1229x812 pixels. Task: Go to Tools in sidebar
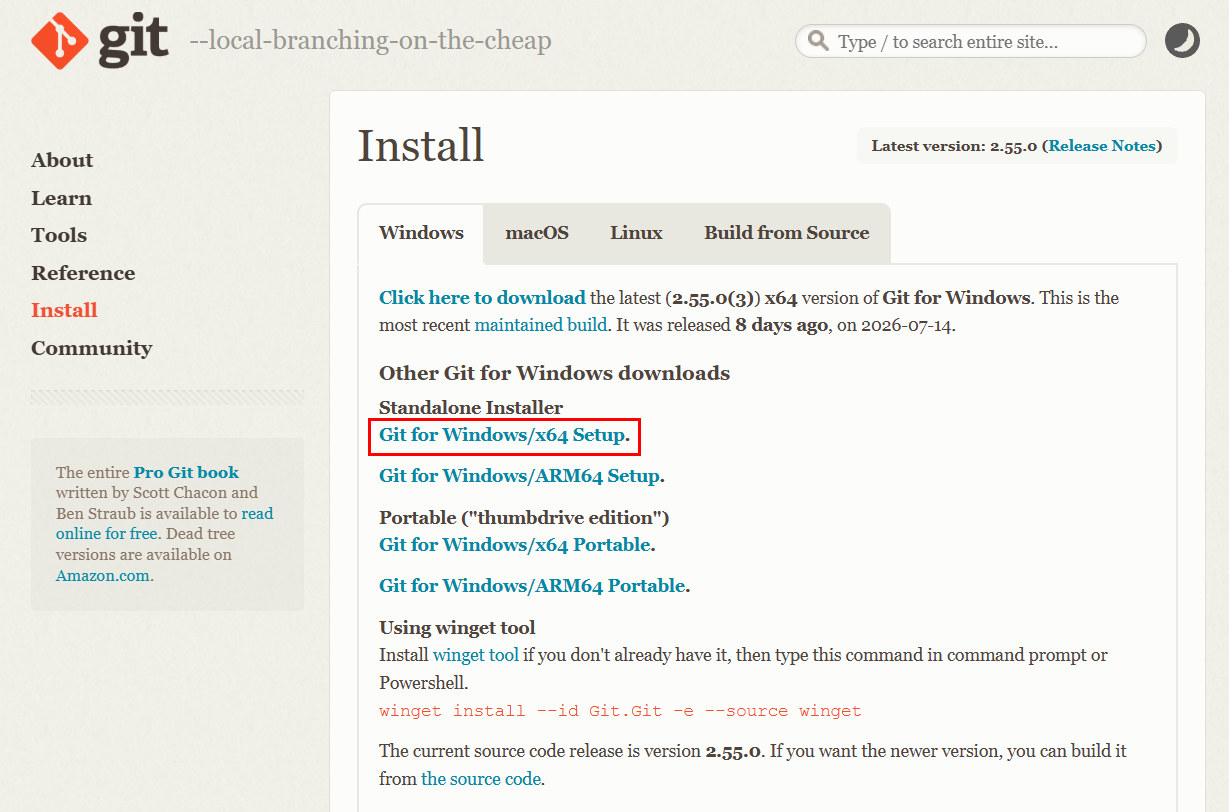[59, 235]
